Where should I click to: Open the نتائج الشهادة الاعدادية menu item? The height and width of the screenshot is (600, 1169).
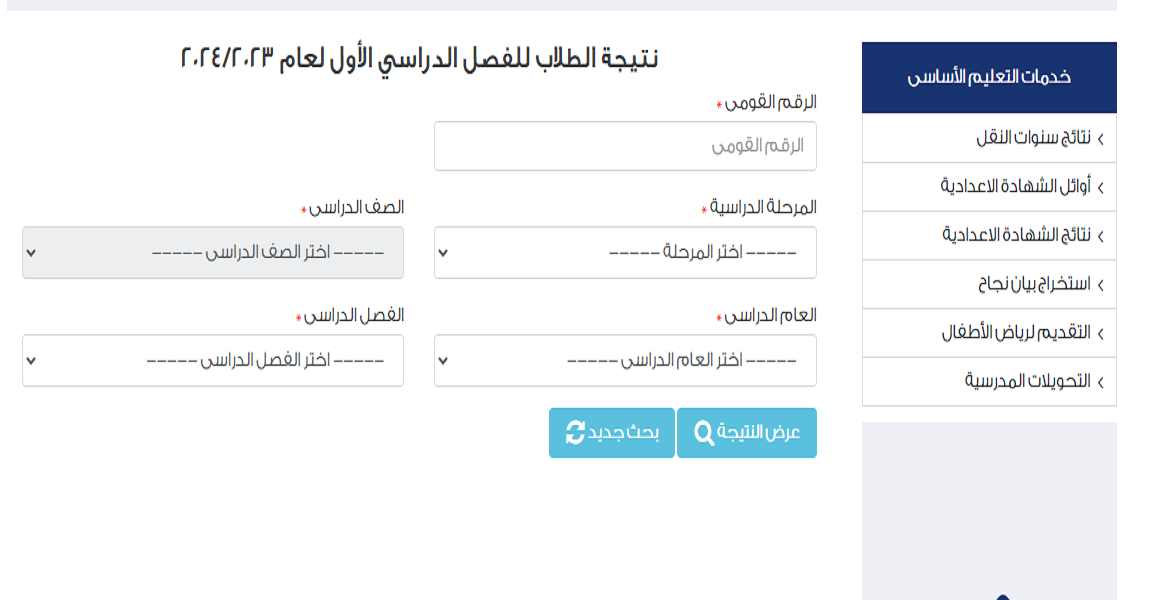989,236
